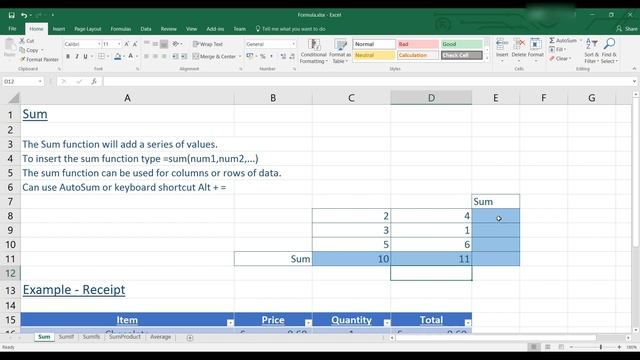
Task: Apply the Good green cell style
Action: point(462,44)
